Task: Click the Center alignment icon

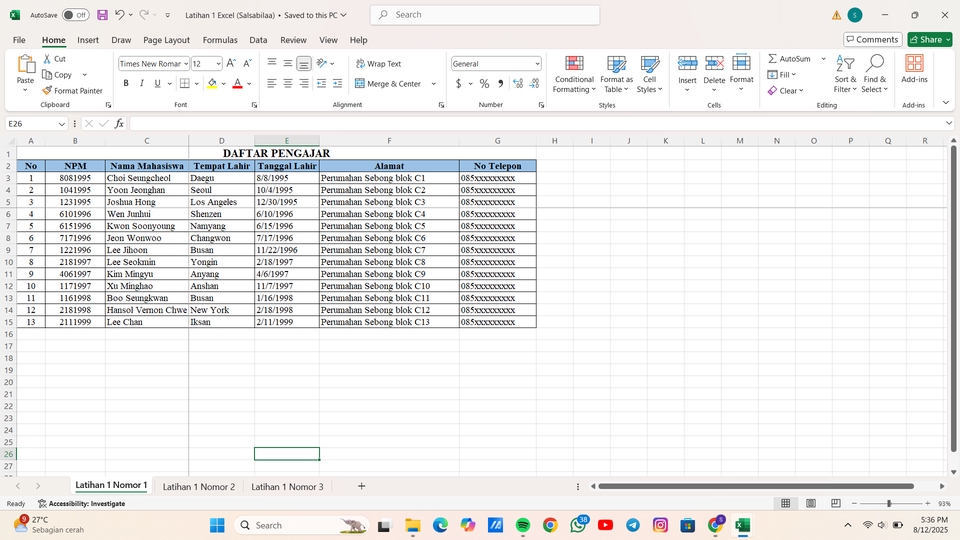Action: pyautogui.click(x=288, y=83)
